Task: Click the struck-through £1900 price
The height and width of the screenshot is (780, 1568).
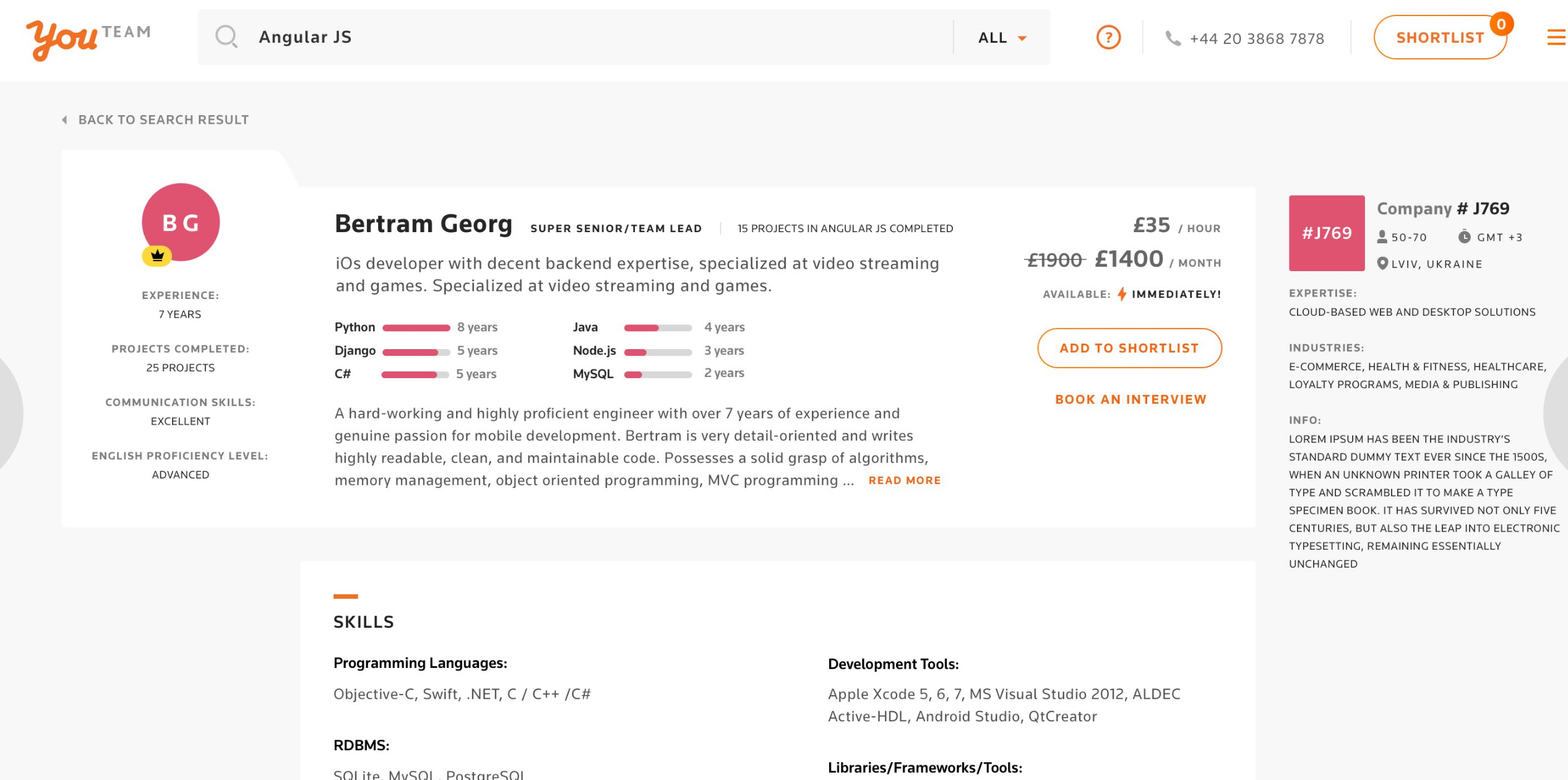Action: [x=1055, y=260]
